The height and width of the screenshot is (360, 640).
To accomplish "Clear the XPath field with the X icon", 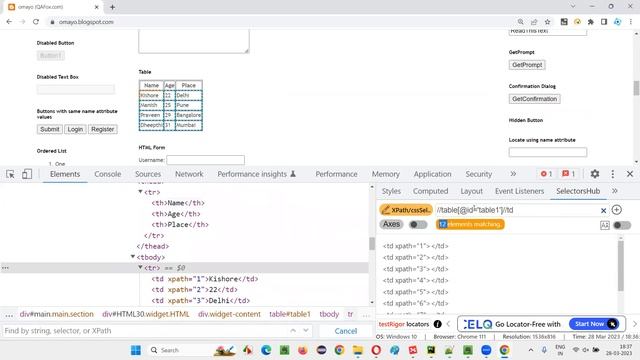I will pyautogui.click(x=603, y=211).
